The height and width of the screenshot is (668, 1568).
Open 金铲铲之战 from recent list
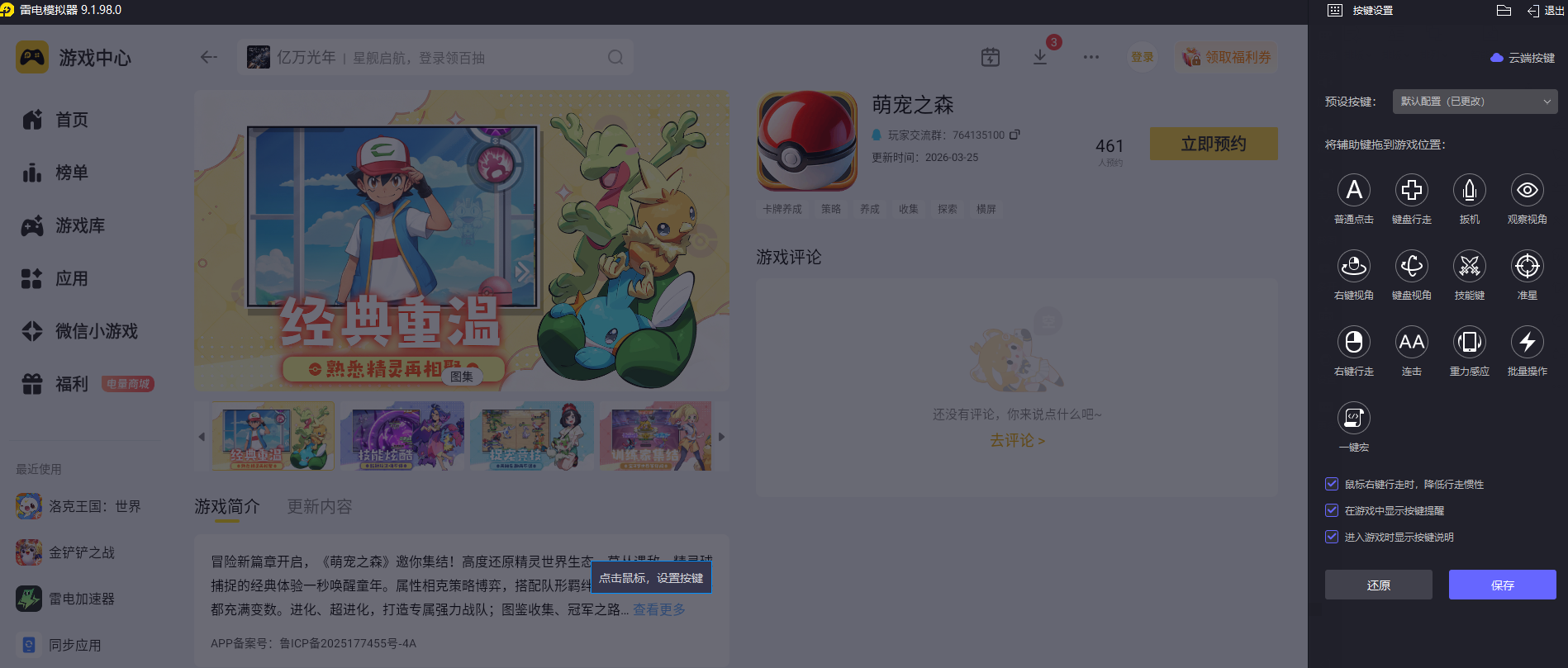(65, 552)
